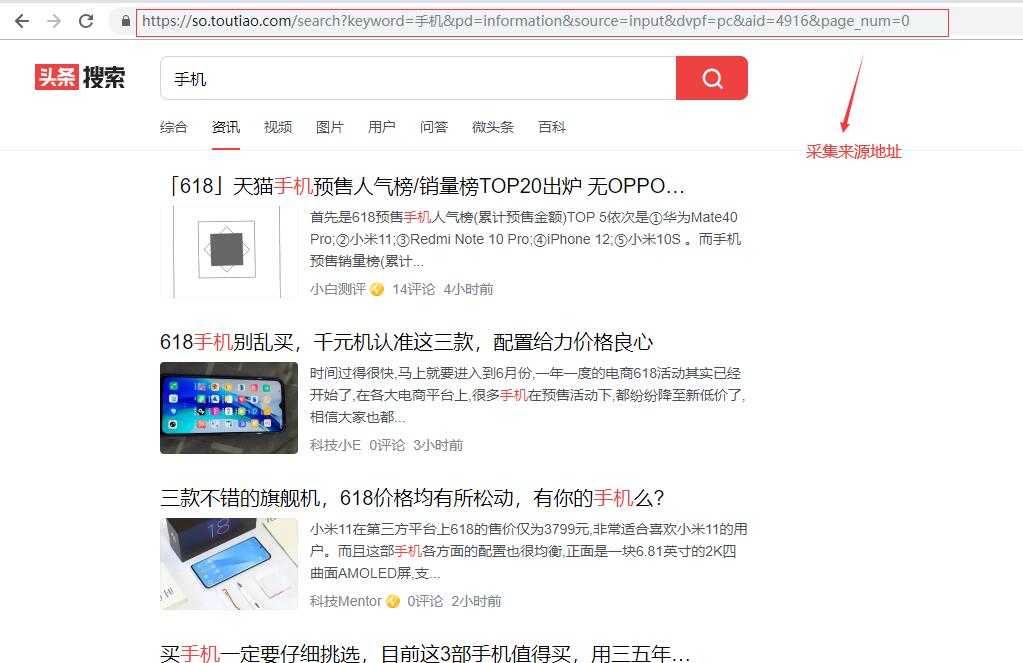
Task: Click the 2小时前 timestamp
Action: [476, 601]
